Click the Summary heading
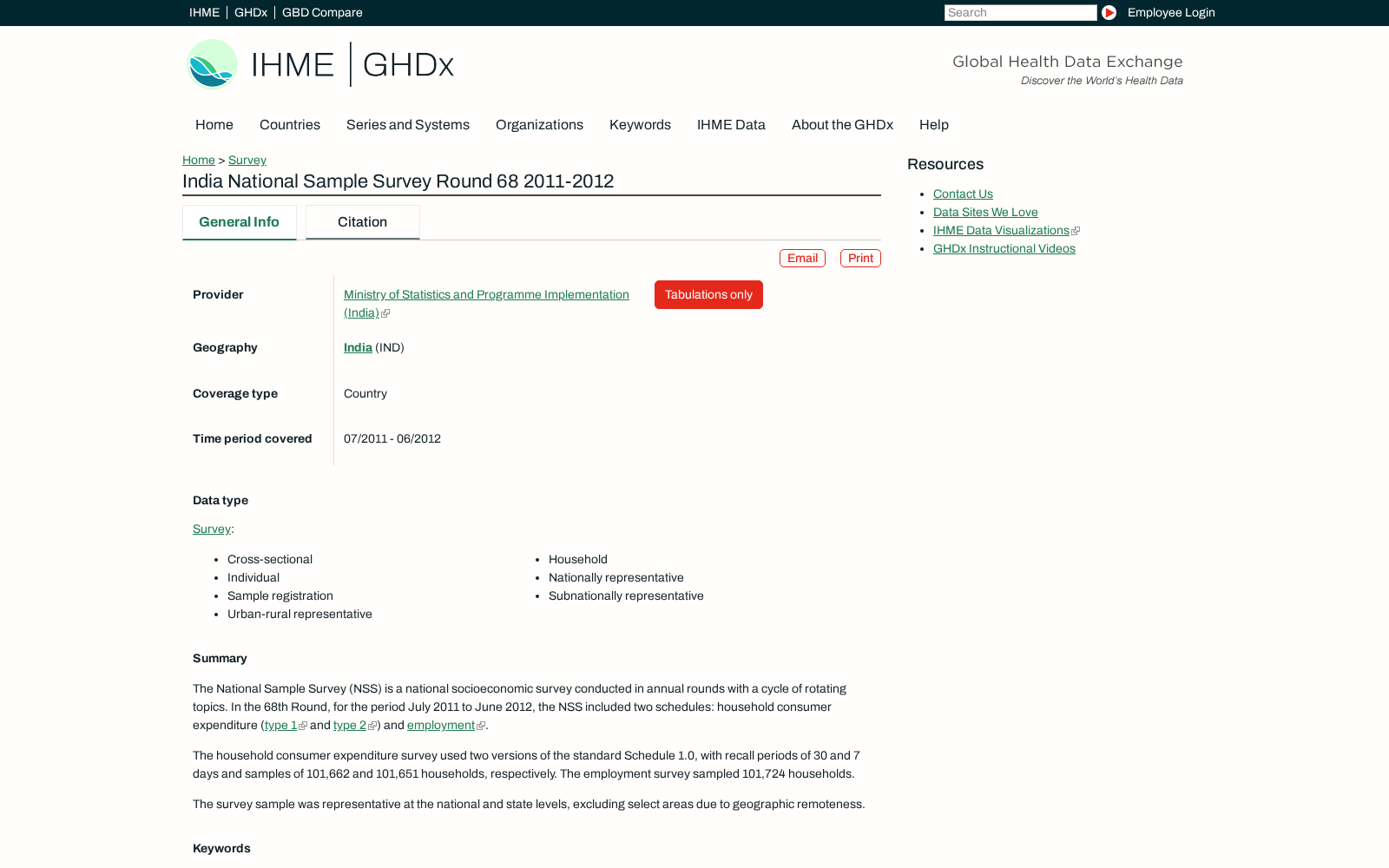The height and width of the screenshot is (868, 1389). [x=220, y=658]
